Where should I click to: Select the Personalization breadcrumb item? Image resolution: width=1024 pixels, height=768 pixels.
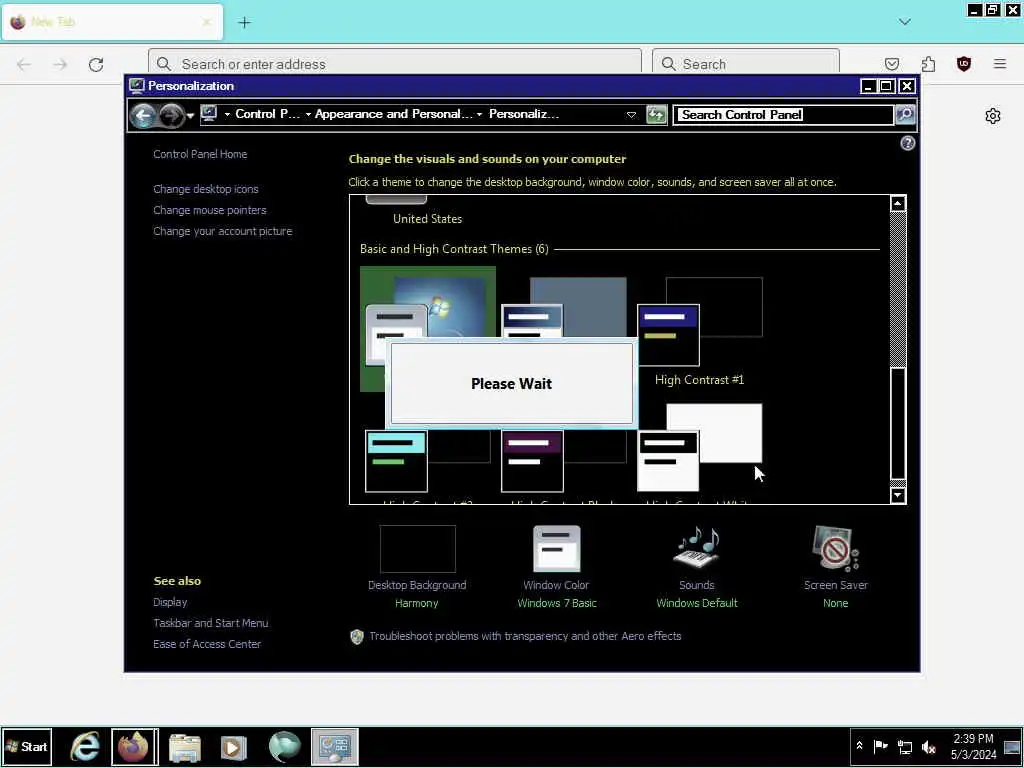[x=524, y=114]
